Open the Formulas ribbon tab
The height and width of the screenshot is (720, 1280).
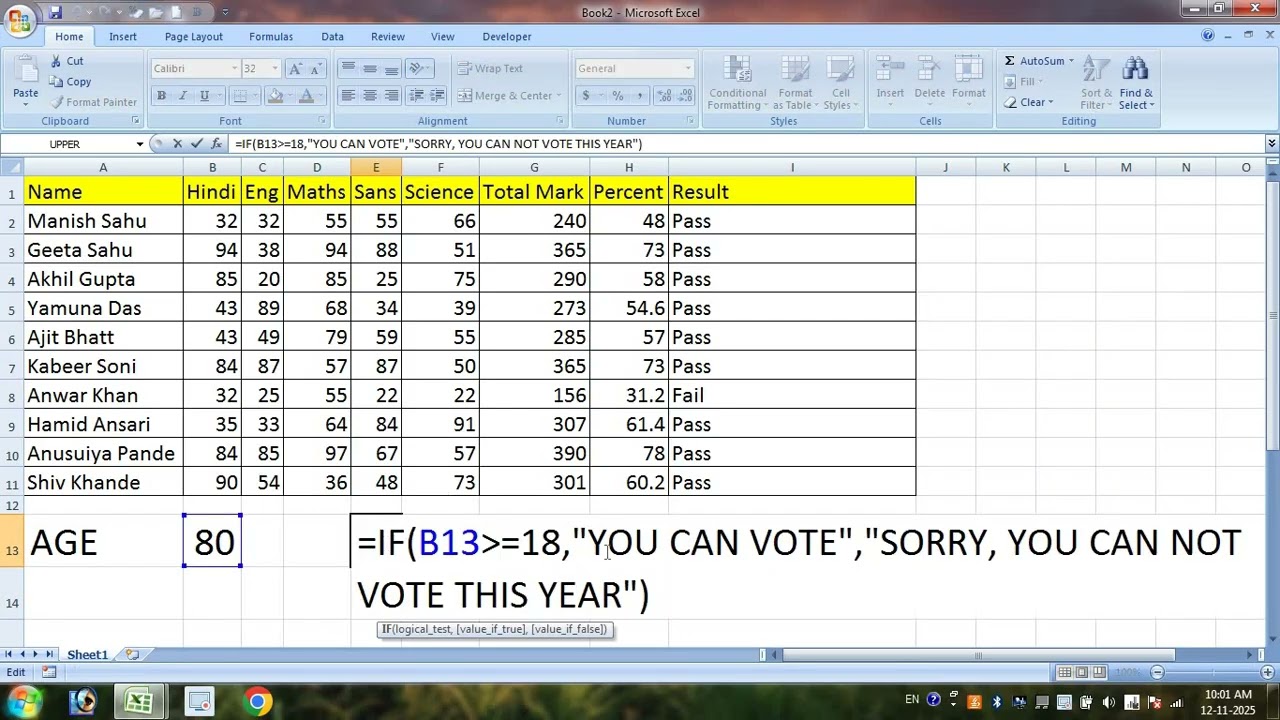pyautogui.click(x=271, y=37)
